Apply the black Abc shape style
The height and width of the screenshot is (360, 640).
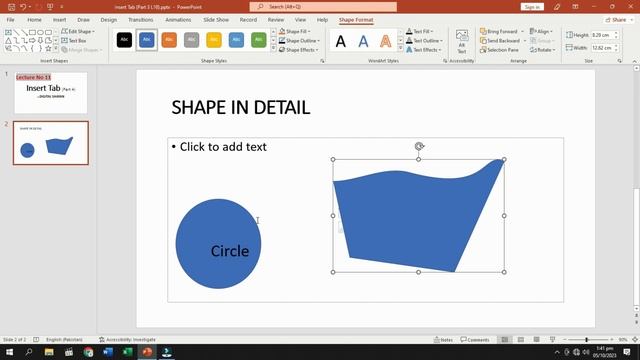[124, 40]
